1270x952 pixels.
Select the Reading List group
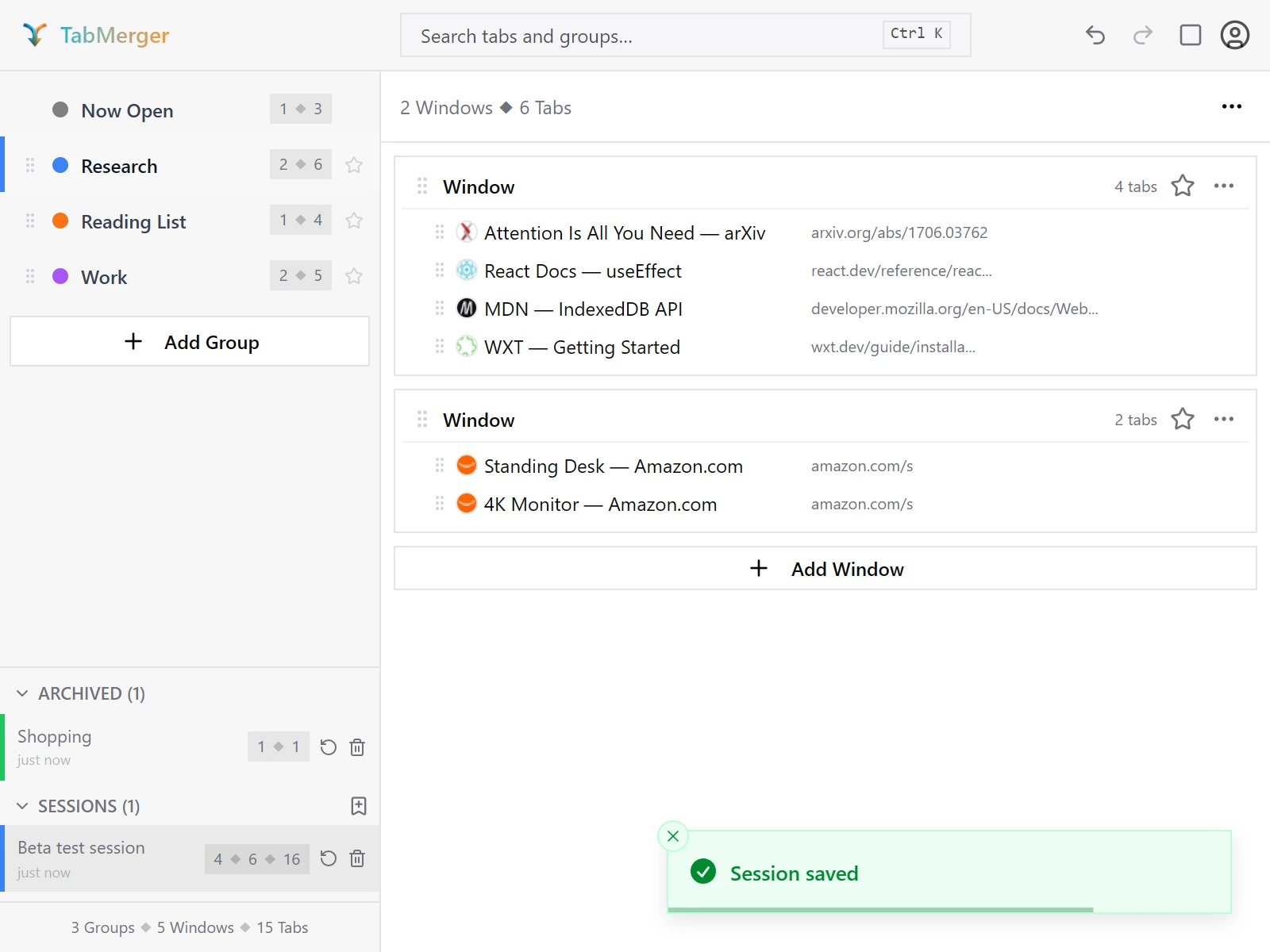[x=190, y=221]
